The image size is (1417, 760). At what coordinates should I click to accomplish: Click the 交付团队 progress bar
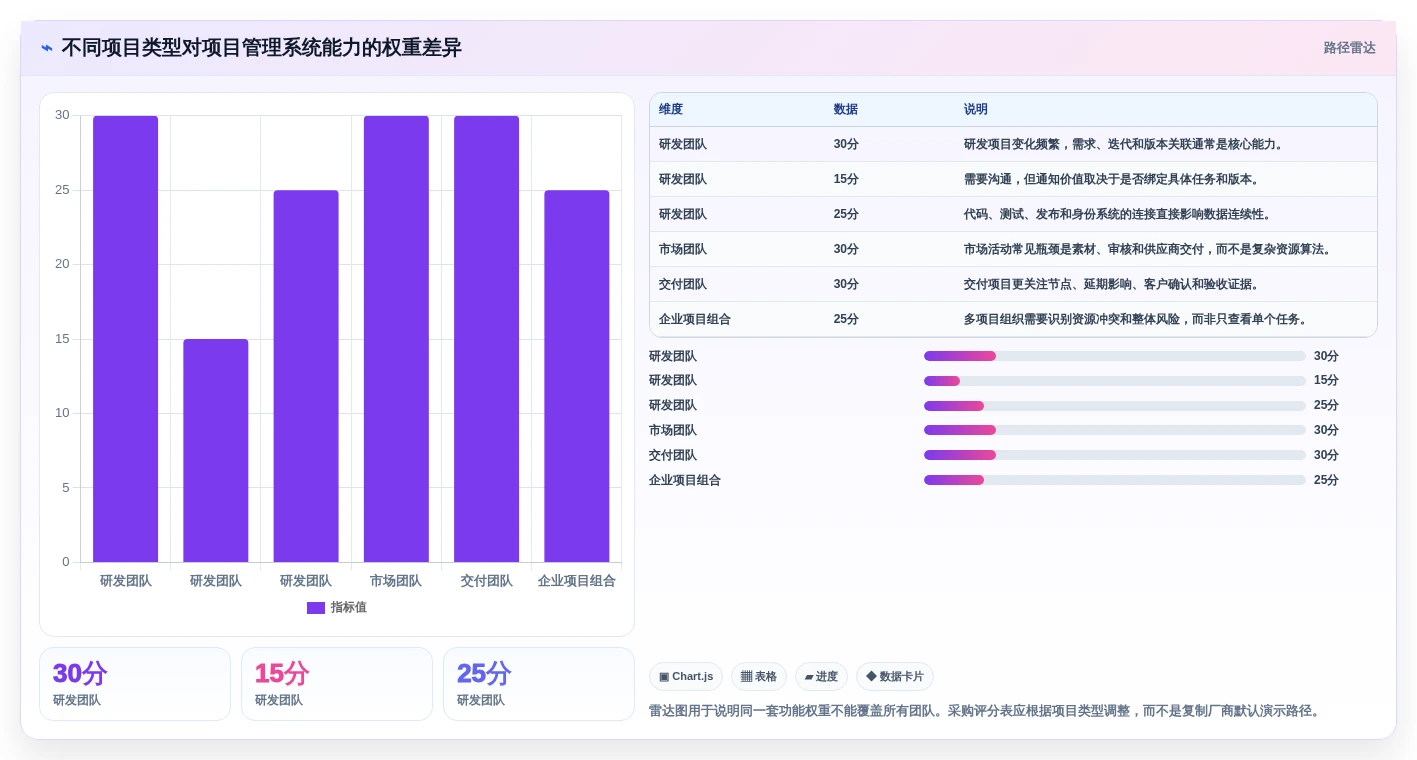[x=1115, y=455]
